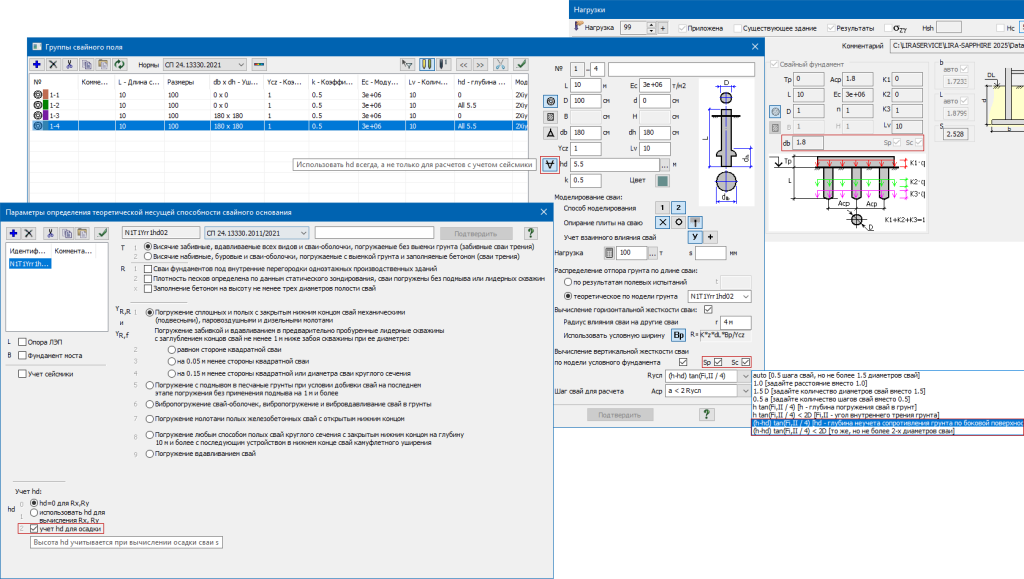
Task: Click the filter cursor icon in pile groups toolbar
Action: click(x=407, y=64)
